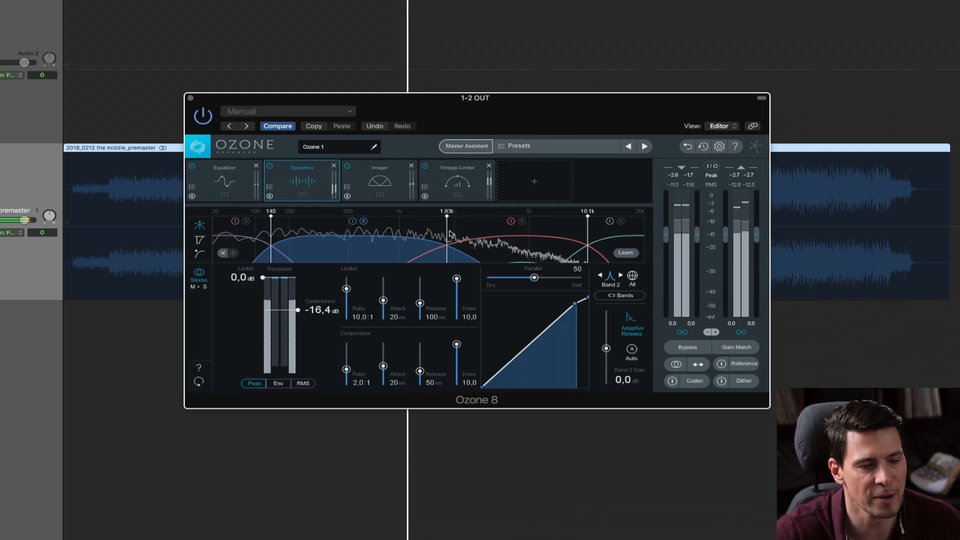Click the Learn button
The width and height of the screenshot is (960, 540).
coord(626,253)
